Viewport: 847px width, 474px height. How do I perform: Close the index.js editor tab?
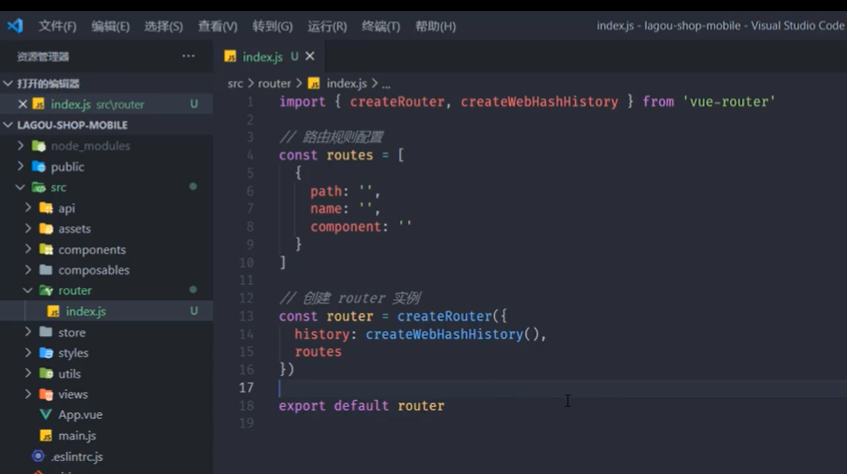coord(310,56)
